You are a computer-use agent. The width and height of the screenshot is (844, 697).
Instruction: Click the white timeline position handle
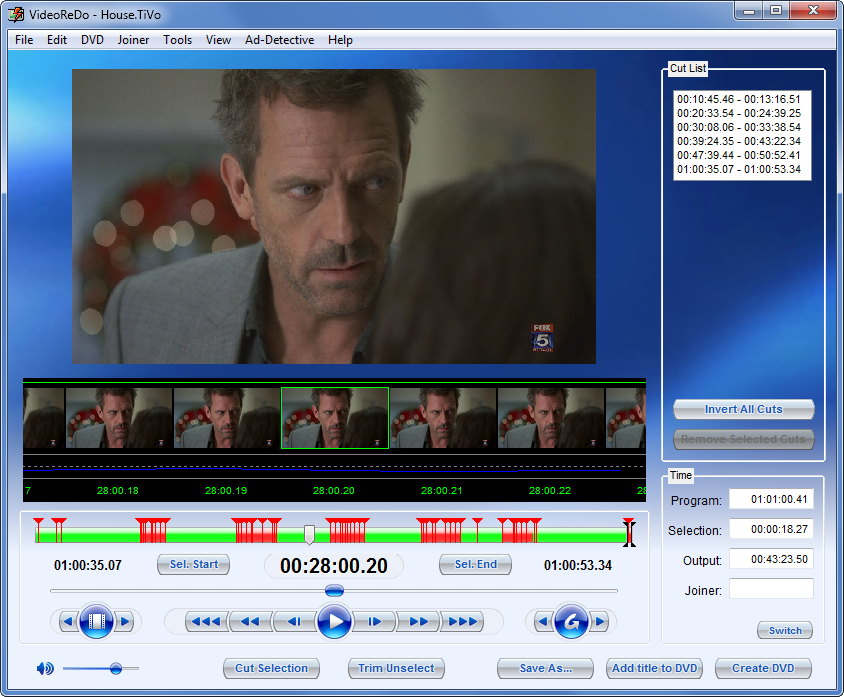pos(309,534)
